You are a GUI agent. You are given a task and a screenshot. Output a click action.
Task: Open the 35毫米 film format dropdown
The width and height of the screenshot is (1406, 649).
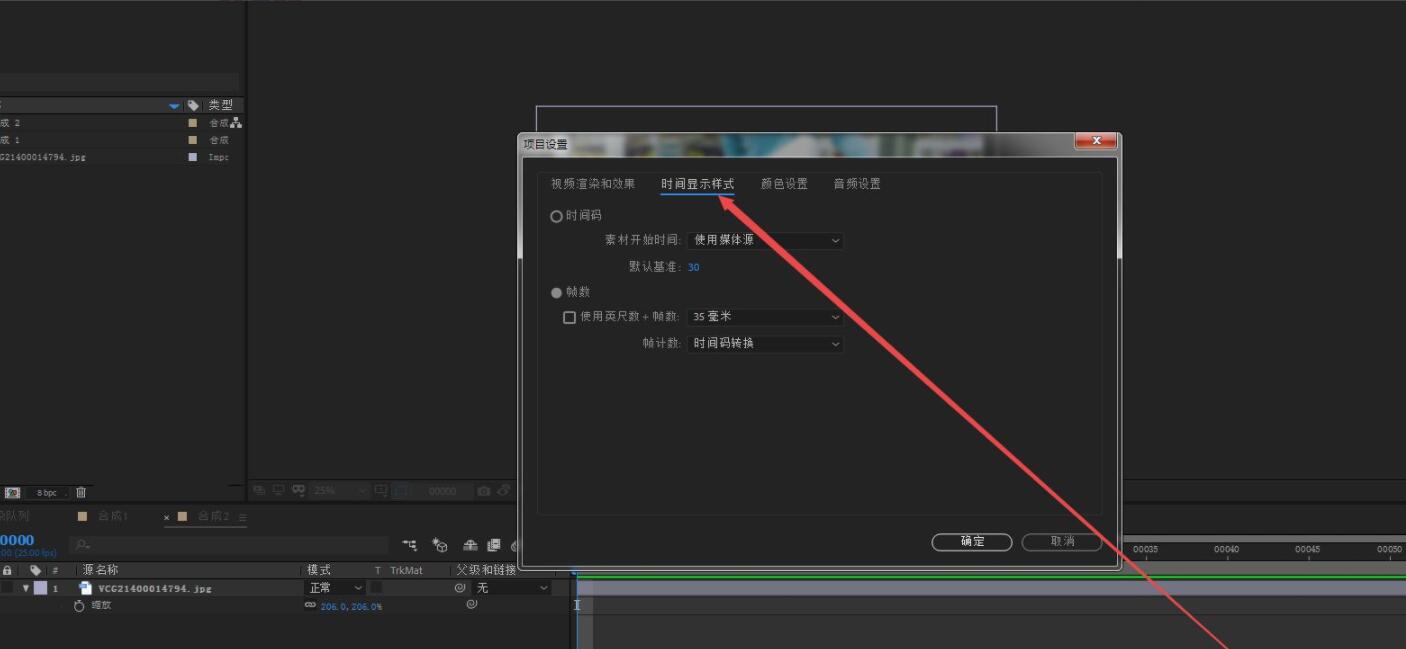pos(765,316)
